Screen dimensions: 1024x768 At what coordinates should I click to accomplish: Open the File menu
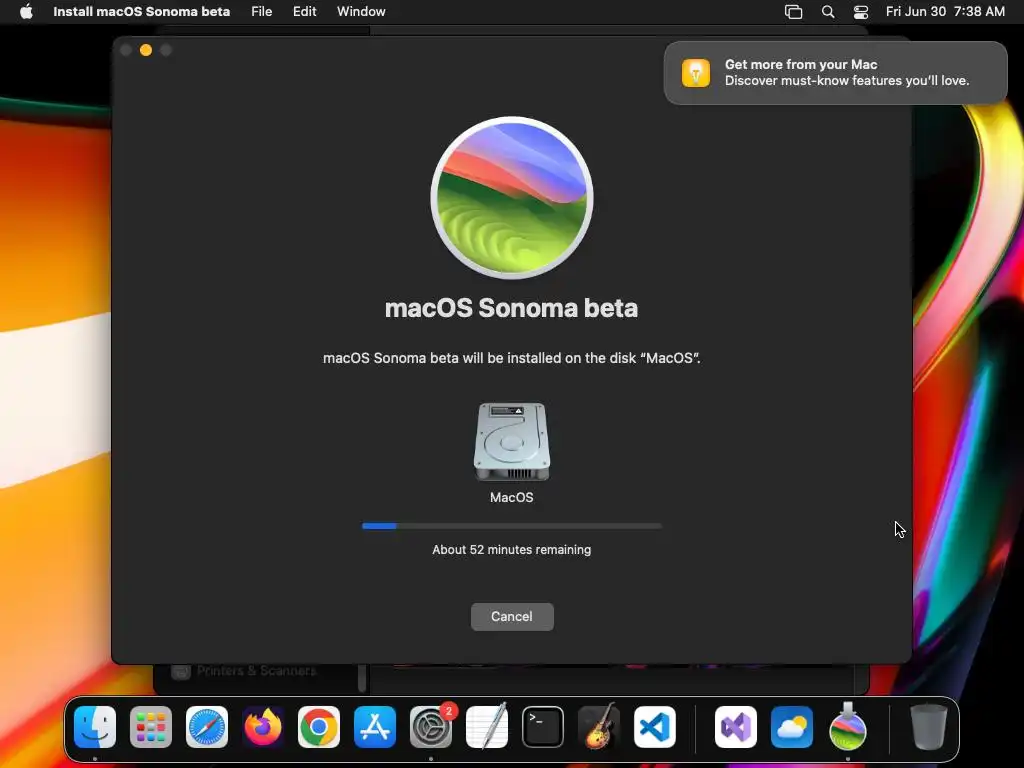pyautogui.click(x=261, y=11)
